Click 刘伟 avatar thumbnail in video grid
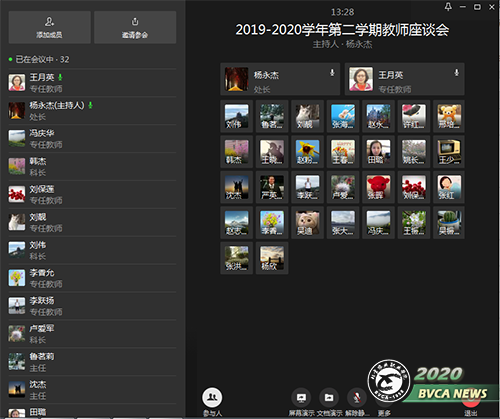The height and width of the screenshot is (419, 500). pyautogui.click(x=236, y=116)
